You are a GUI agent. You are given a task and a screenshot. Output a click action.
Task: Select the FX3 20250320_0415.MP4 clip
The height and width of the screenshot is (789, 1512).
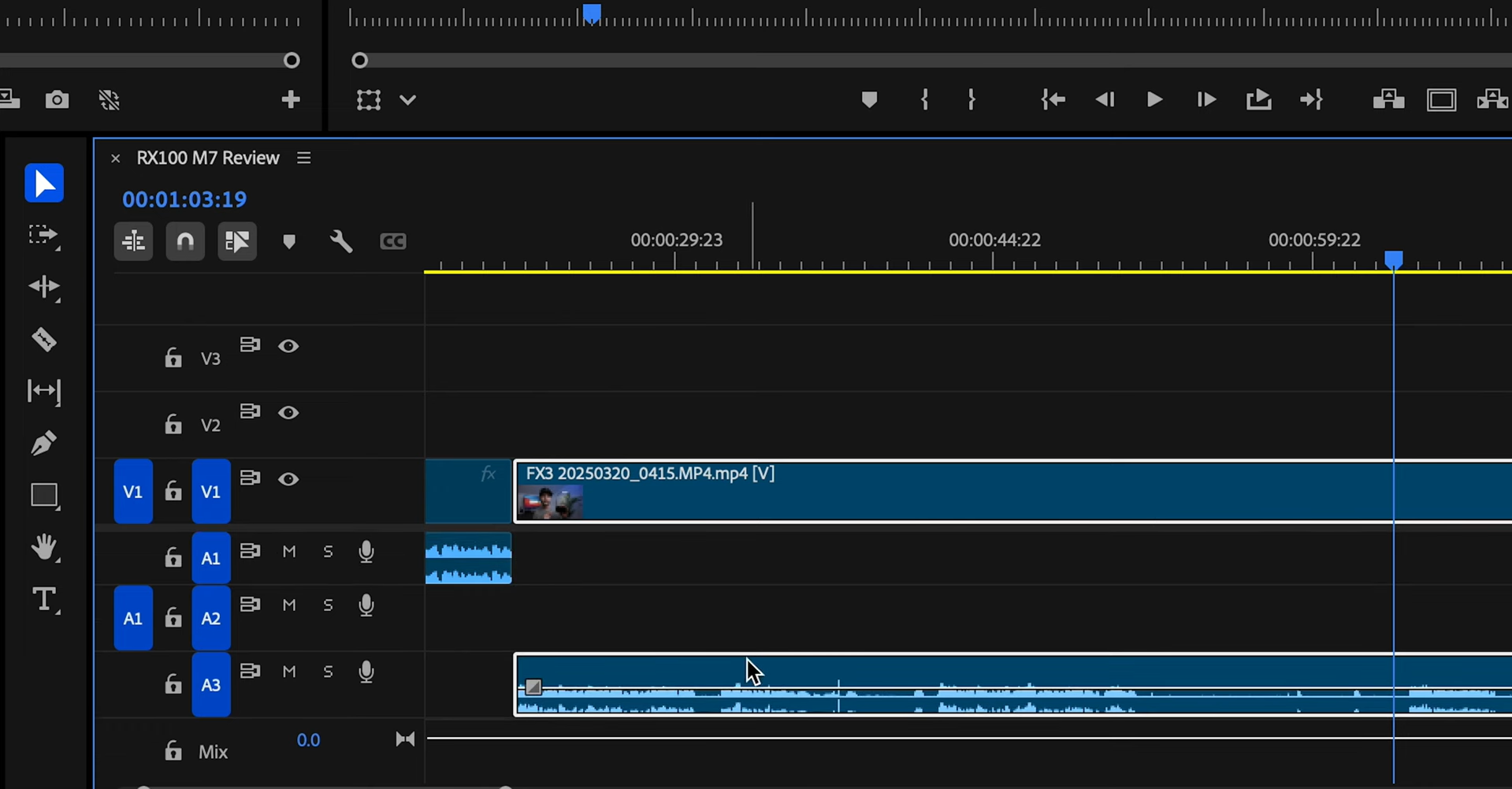[x=867, y=493]
